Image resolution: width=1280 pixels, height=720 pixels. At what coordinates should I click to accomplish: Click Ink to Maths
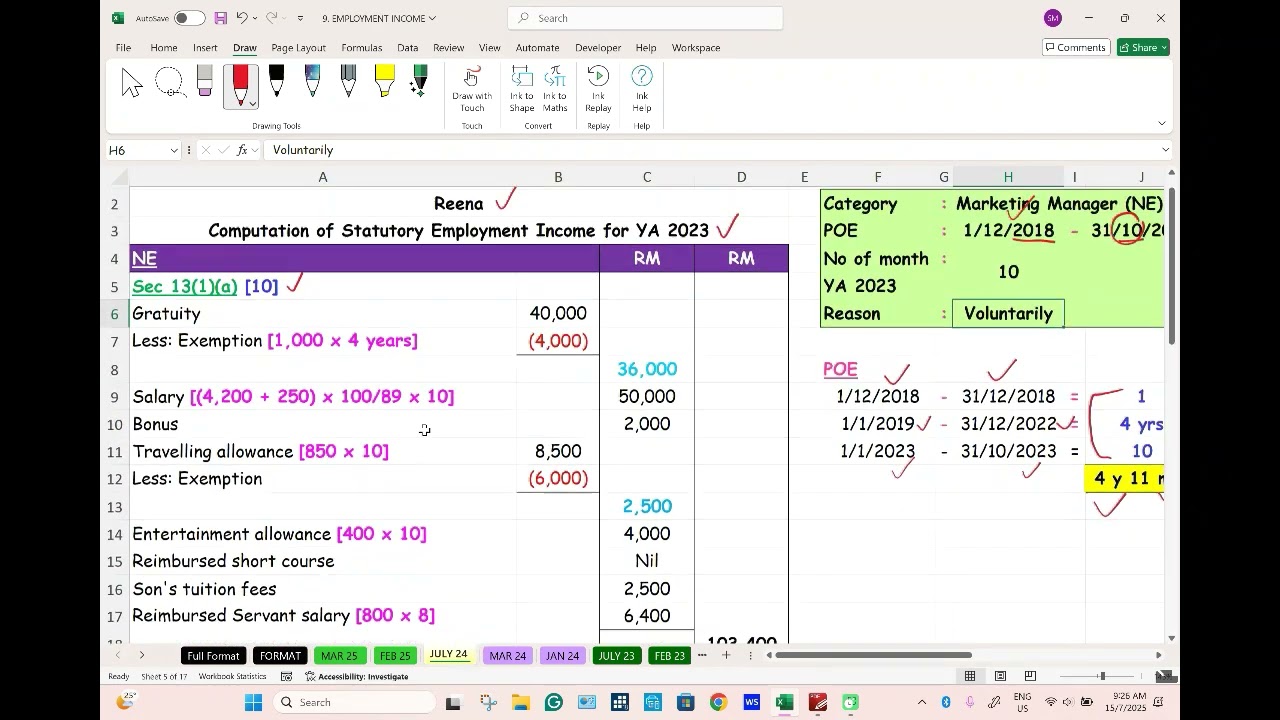pos(555,90)
